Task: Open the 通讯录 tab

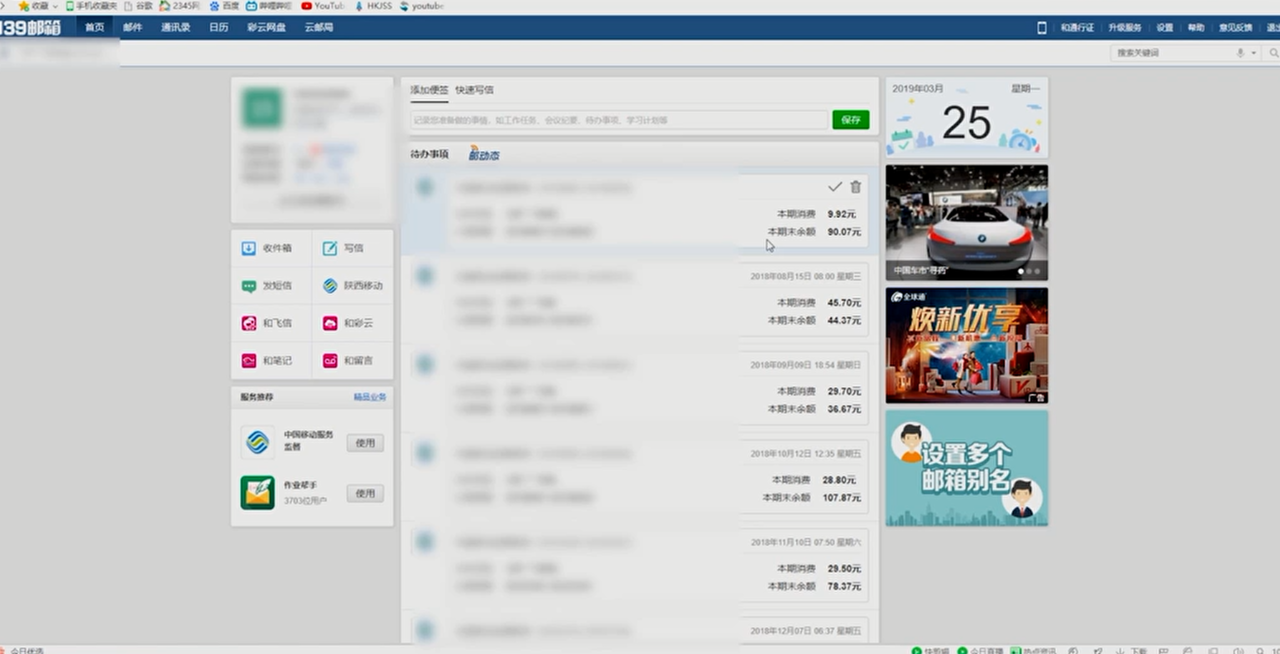Action: (x=176, y=28)
